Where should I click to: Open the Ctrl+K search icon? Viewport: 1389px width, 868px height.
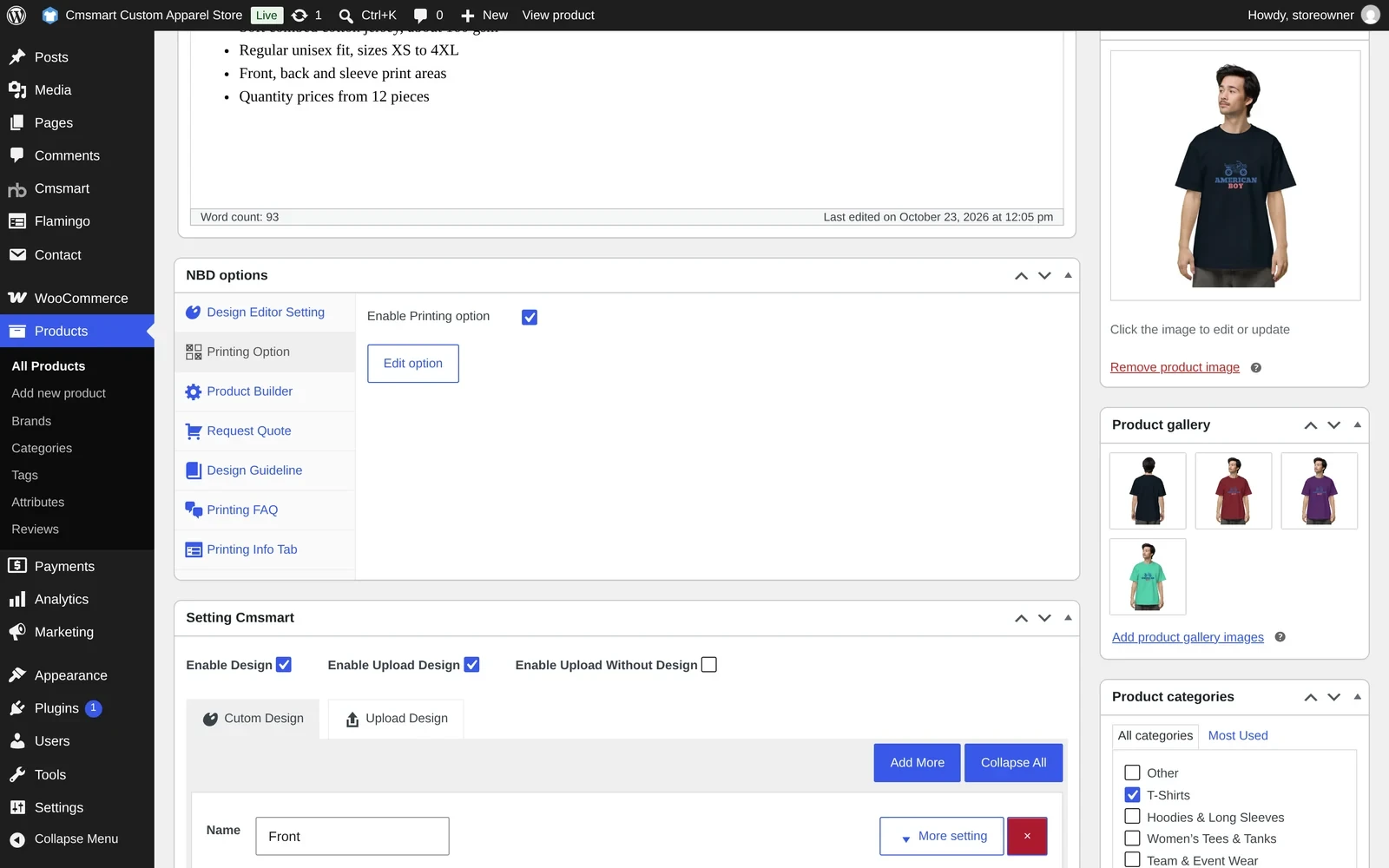[346, 16]
